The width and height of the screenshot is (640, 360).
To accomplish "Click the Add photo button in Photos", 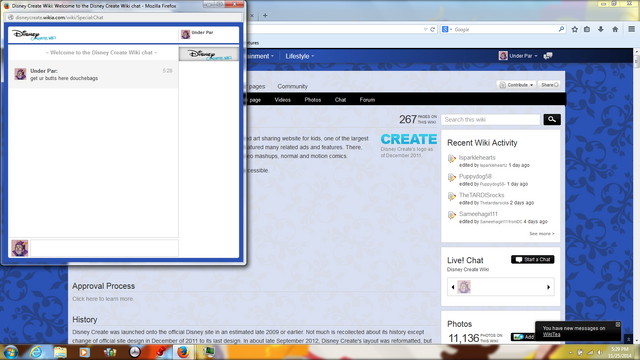I will click(523, 337).
